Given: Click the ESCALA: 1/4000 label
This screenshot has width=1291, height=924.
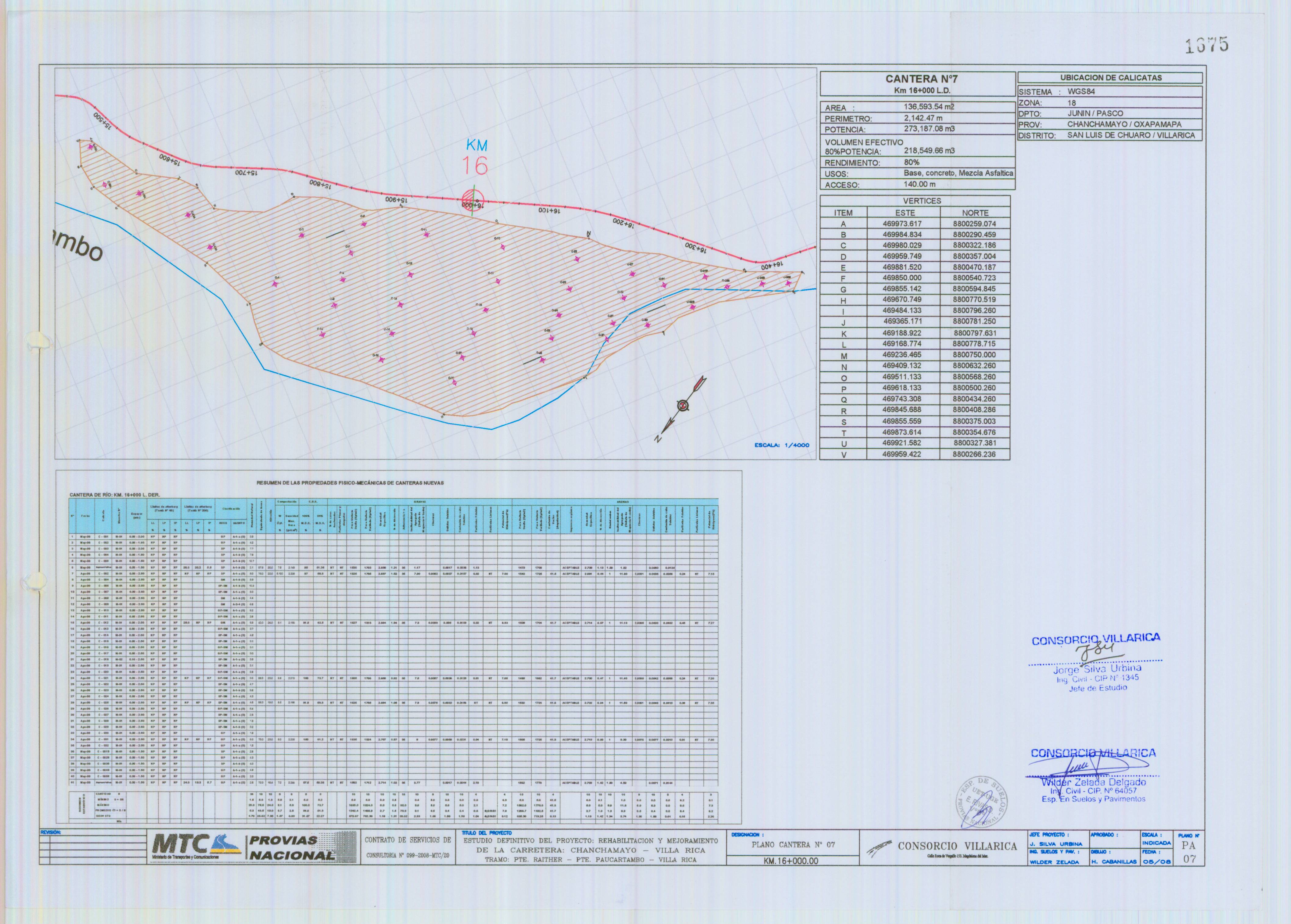Looking at the screenshot, I should tap(782, 446).
